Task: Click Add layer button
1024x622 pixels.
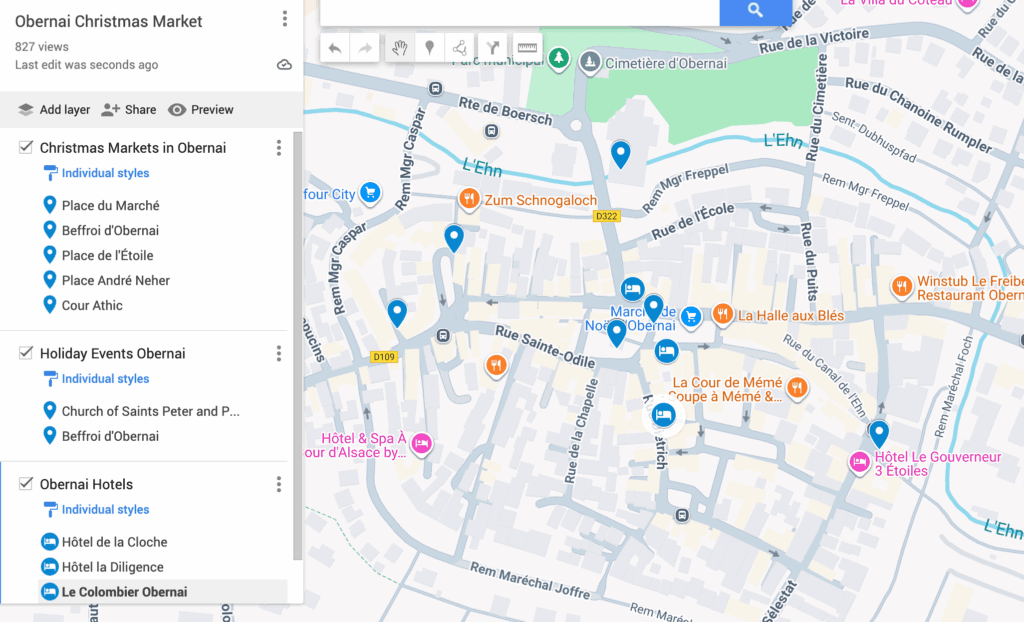Action: click(54, 110)
